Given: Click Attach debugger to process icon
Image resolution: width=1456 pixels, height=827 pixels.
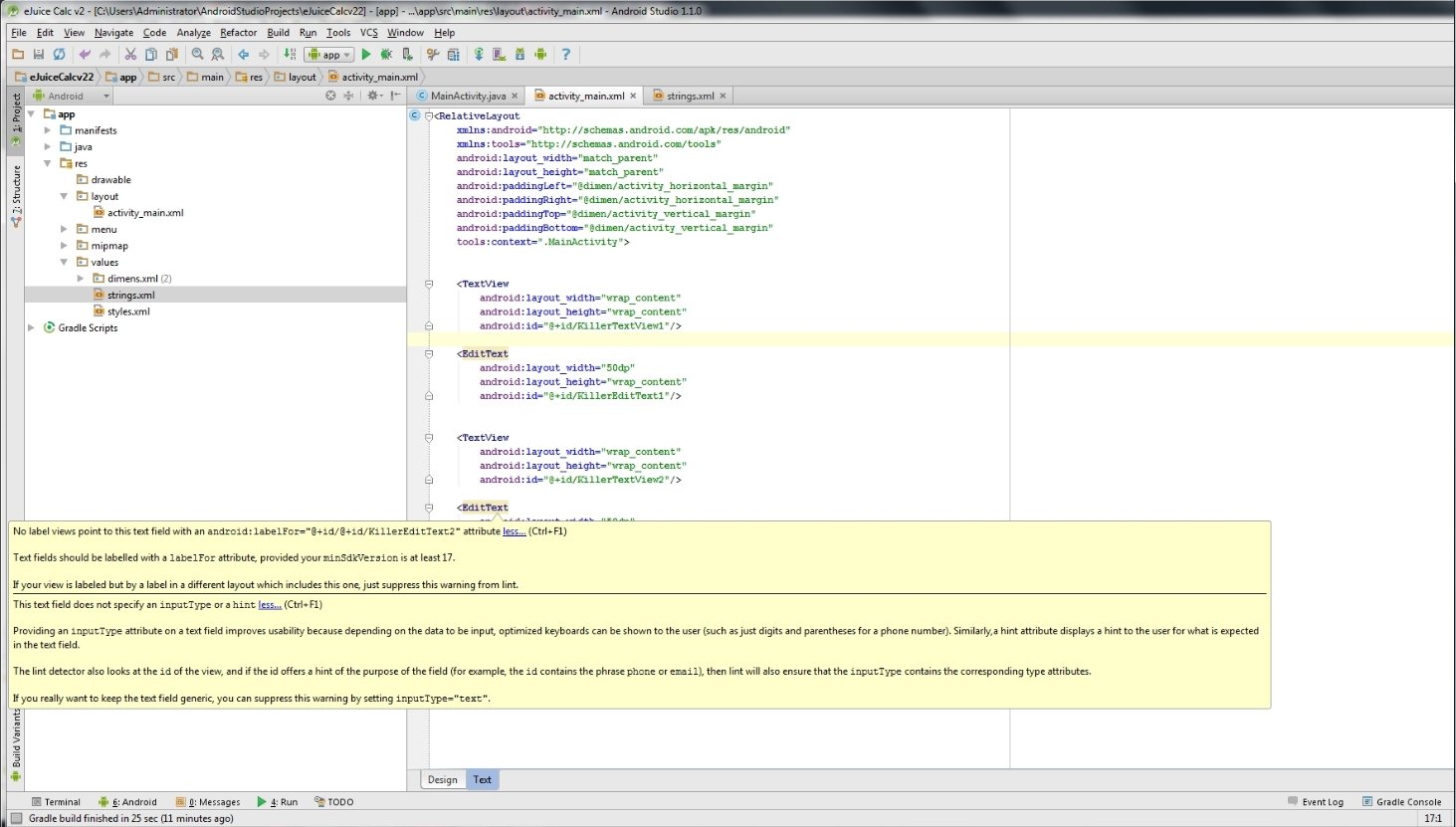Looking at the screenshot, I should (407, 55).
